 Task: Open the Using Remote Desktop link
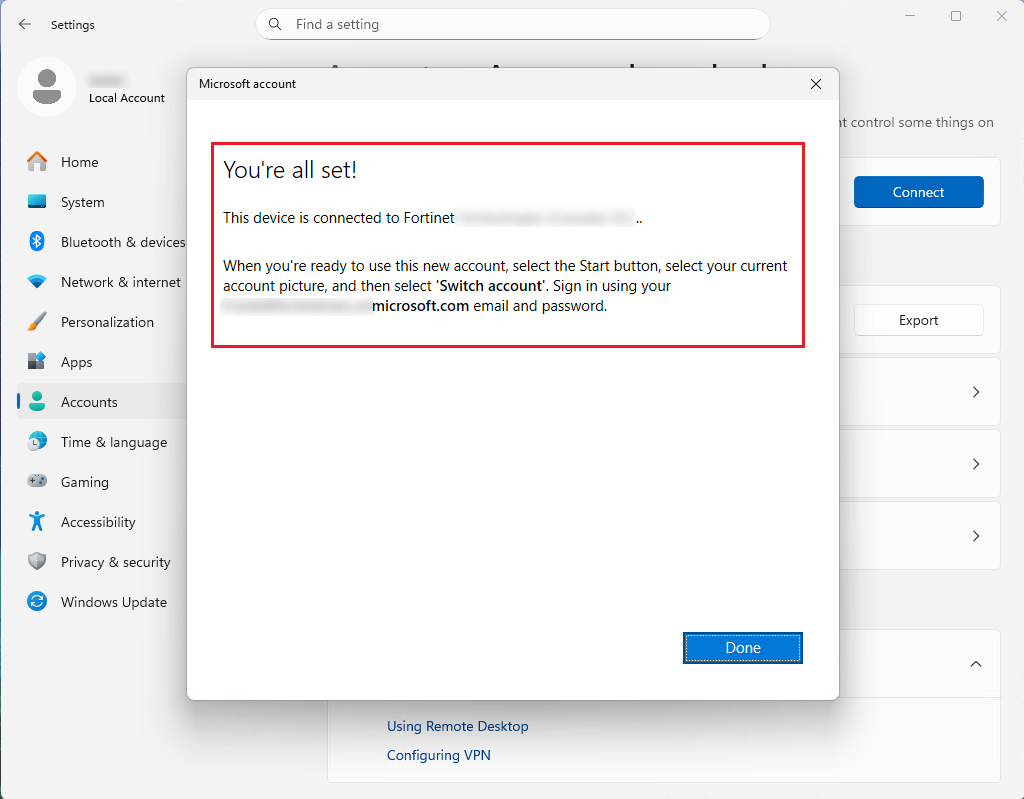click(457, 725)
